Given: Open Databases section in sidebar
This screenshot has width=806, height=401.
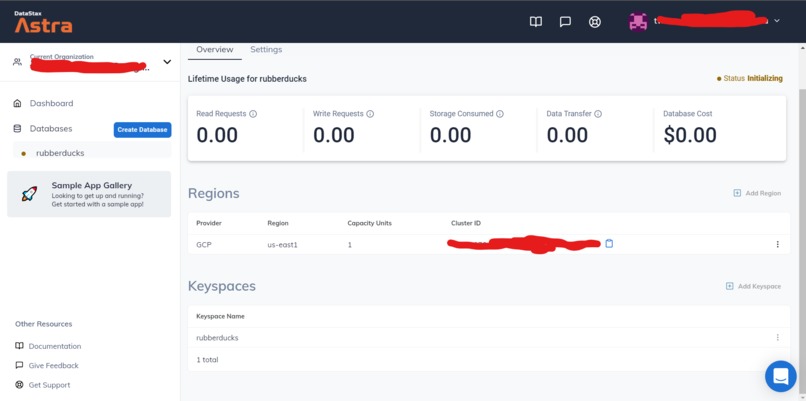Looking at the screenshot, I should point(51,129).
